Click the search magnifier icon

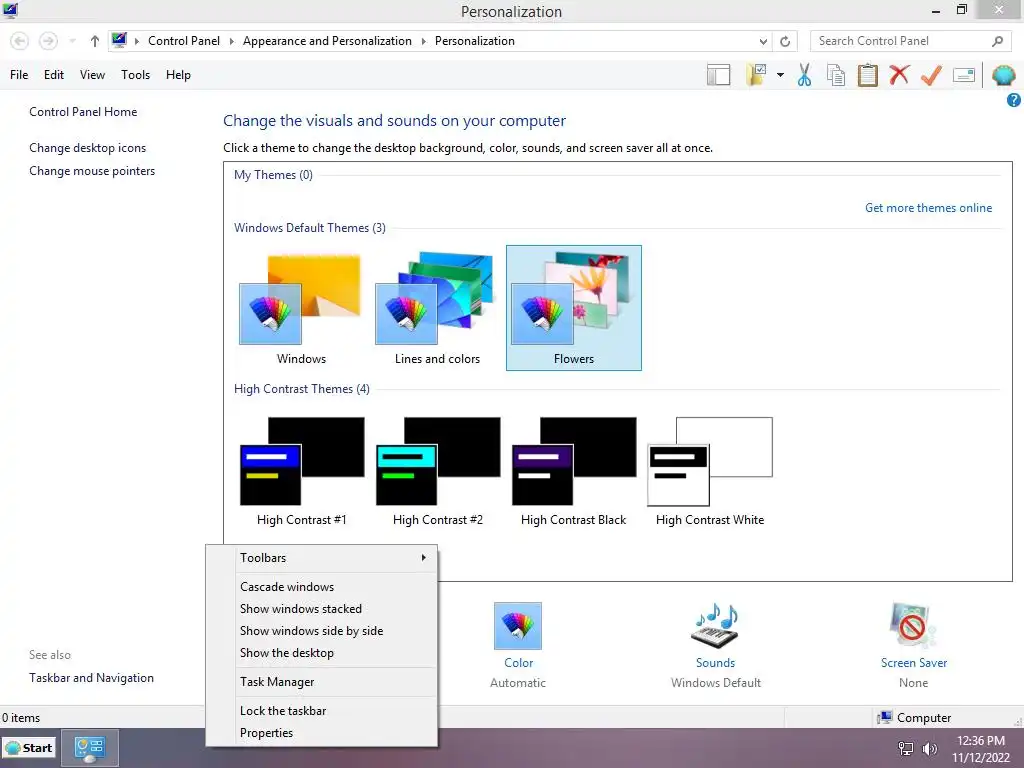point(997,41)
